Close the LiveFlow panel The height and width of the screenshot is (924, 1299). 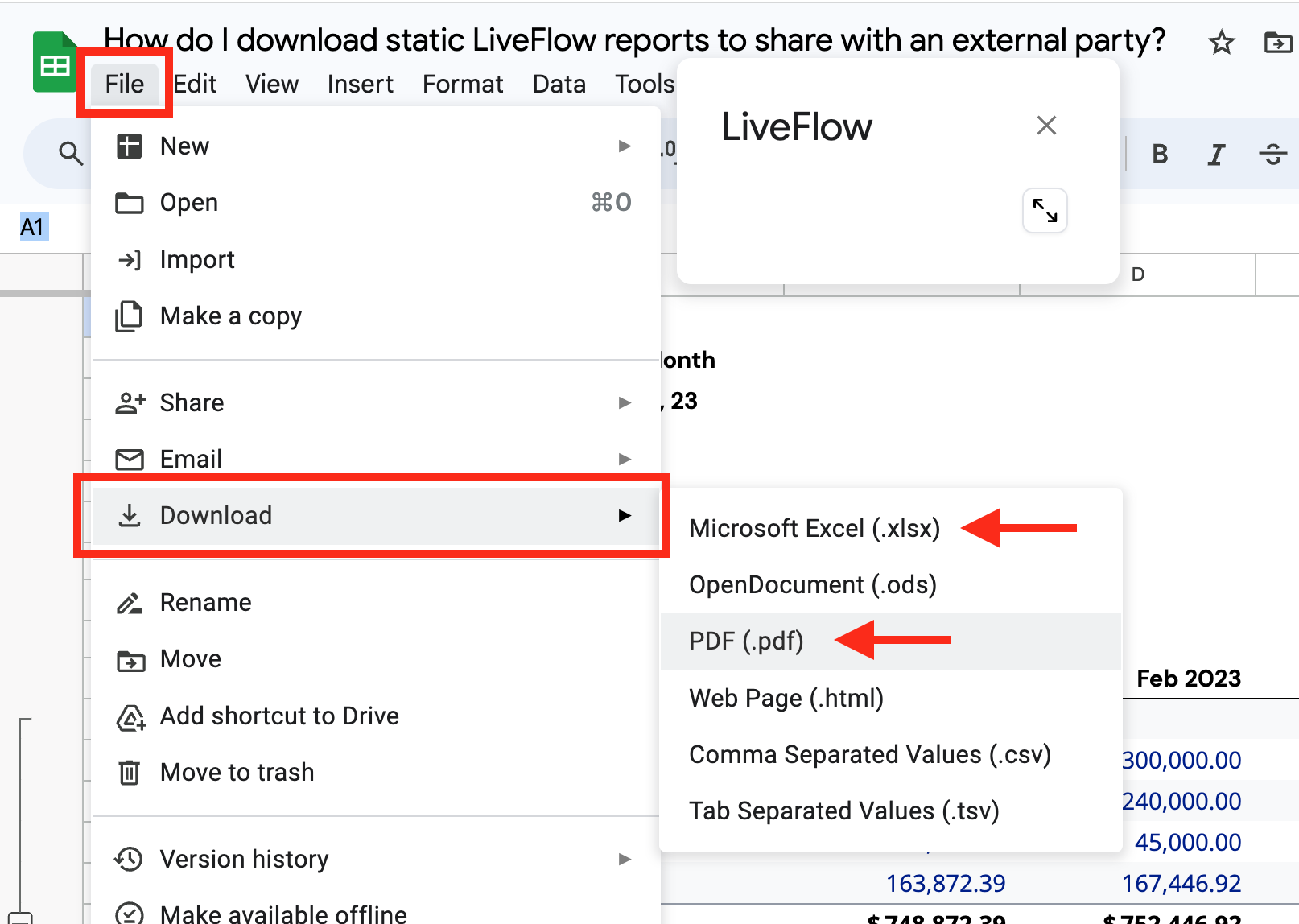coord(1046,126)
